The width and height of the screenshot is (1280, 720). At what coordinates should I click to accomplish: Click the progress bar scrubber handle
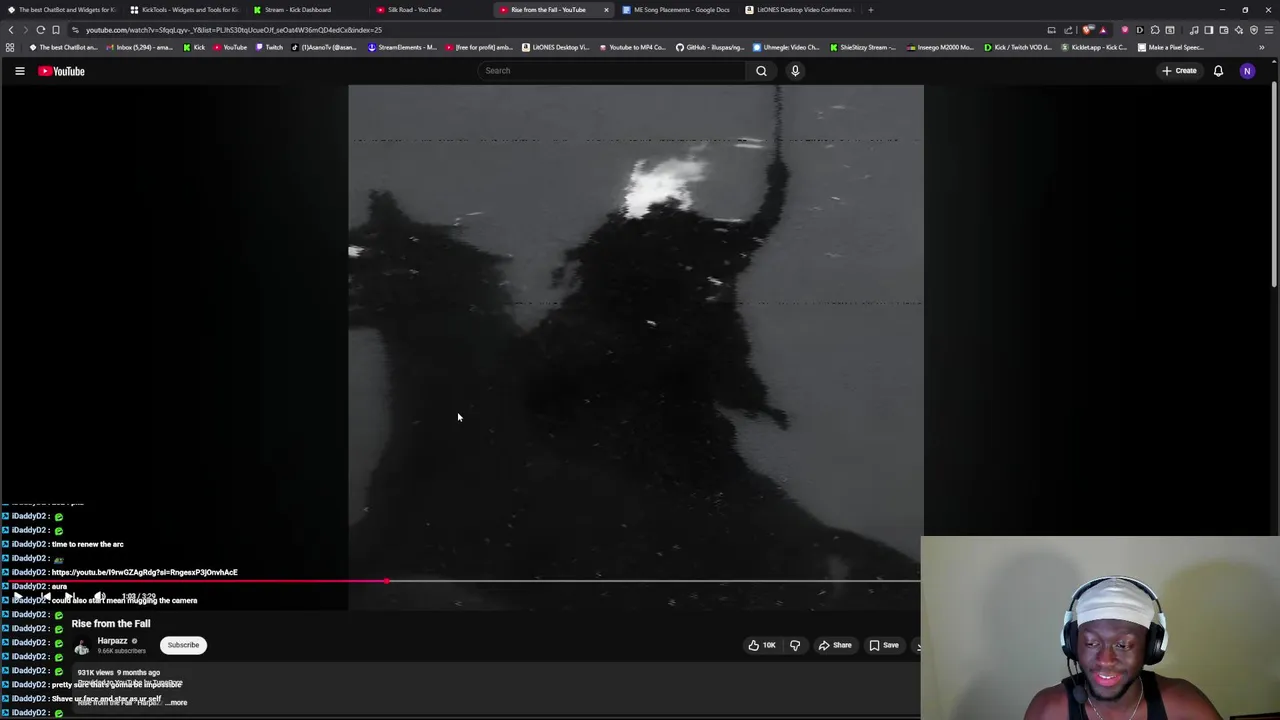pyautogui.click(x=387, y=581)
